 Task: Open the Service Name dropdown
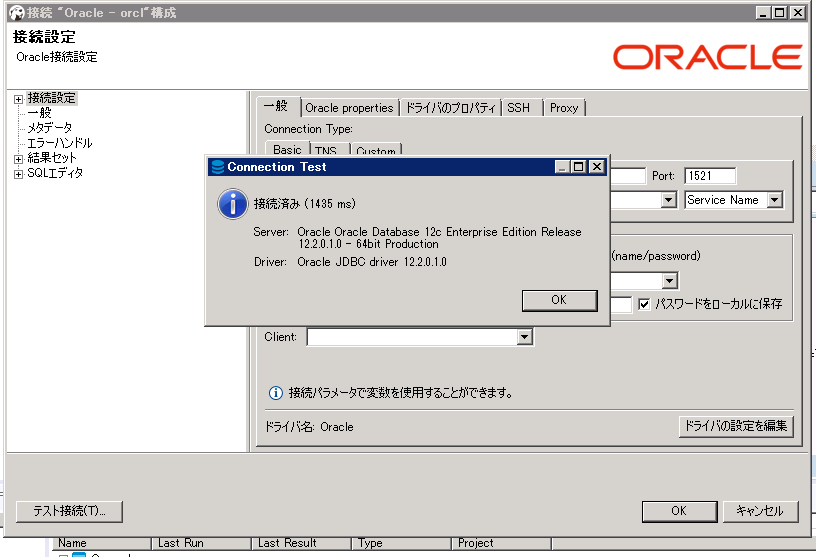(775, 200)
